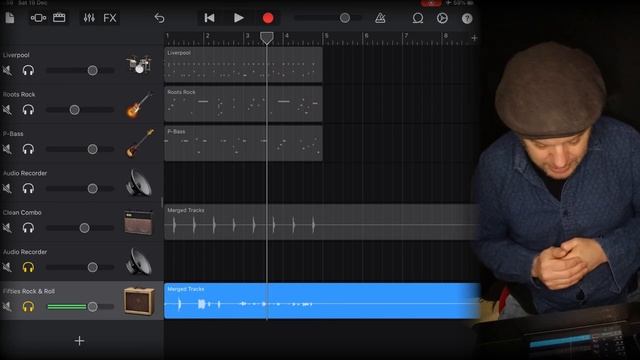Select Audio Recorder speaker icon below P-Bass
The width and height of the screenshot is (640, 360).
click(x=139, y=183)
